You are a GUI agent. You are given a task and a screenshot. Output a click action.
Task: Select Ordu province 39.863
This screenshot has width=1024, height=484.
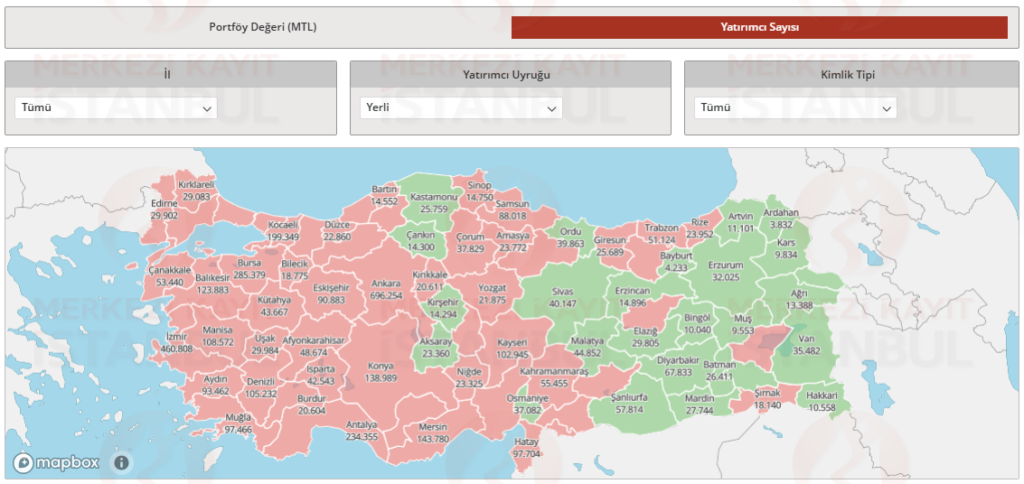coord(571,236)
